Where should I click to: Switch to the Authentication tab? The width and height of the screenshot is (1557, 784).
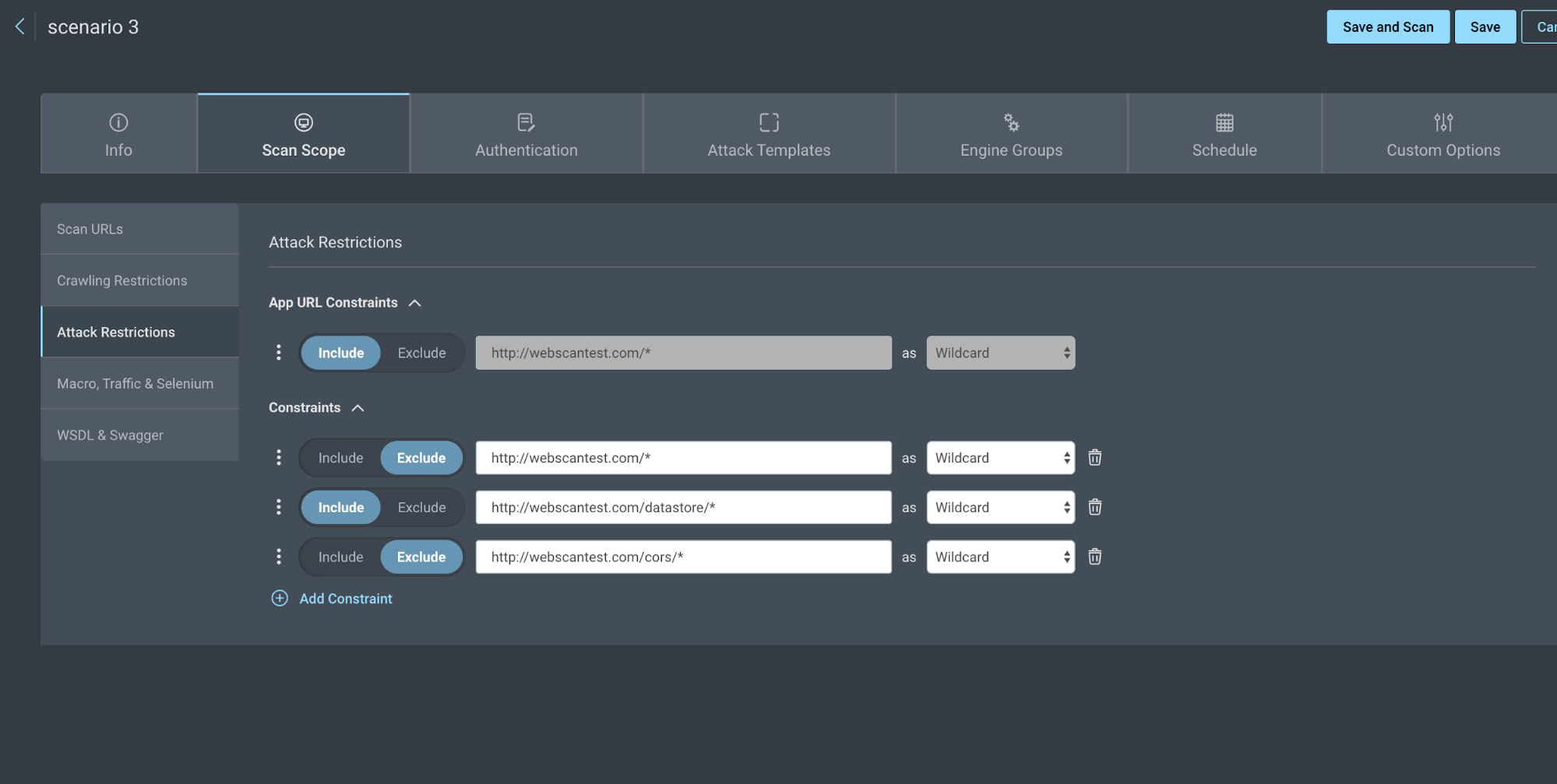pyautogui.click(x=526, y=134)
